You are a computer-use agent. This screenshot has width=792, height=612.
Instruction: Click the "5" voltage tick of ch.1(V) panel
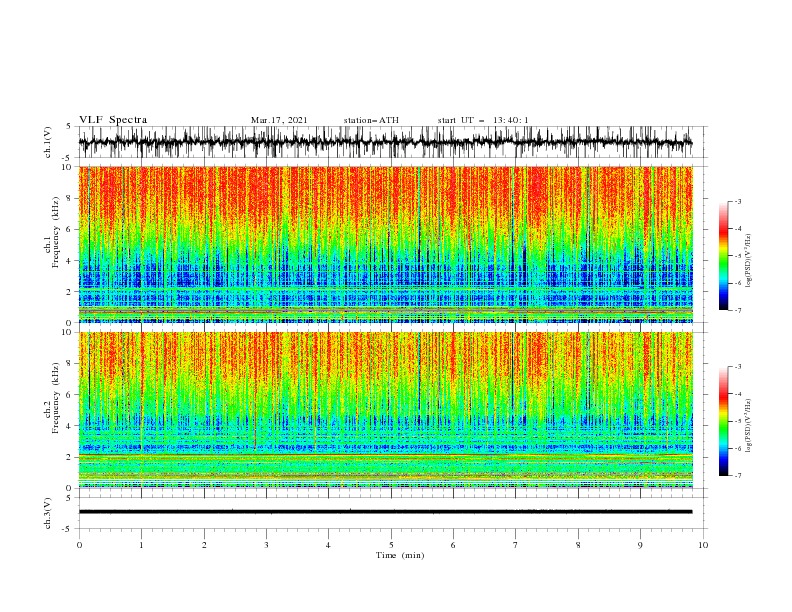(70, 126)
